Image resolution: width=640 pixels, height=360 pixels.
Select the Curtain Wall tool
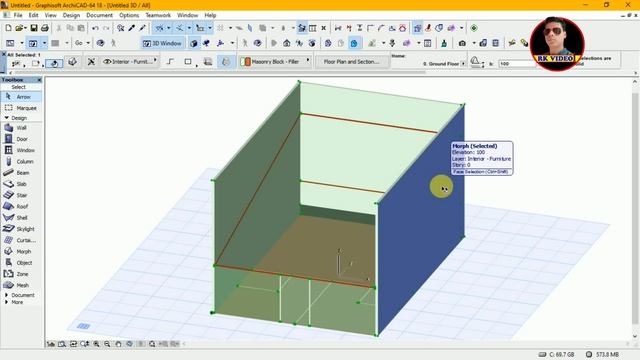pyautogui.click(x=21, y=240)
